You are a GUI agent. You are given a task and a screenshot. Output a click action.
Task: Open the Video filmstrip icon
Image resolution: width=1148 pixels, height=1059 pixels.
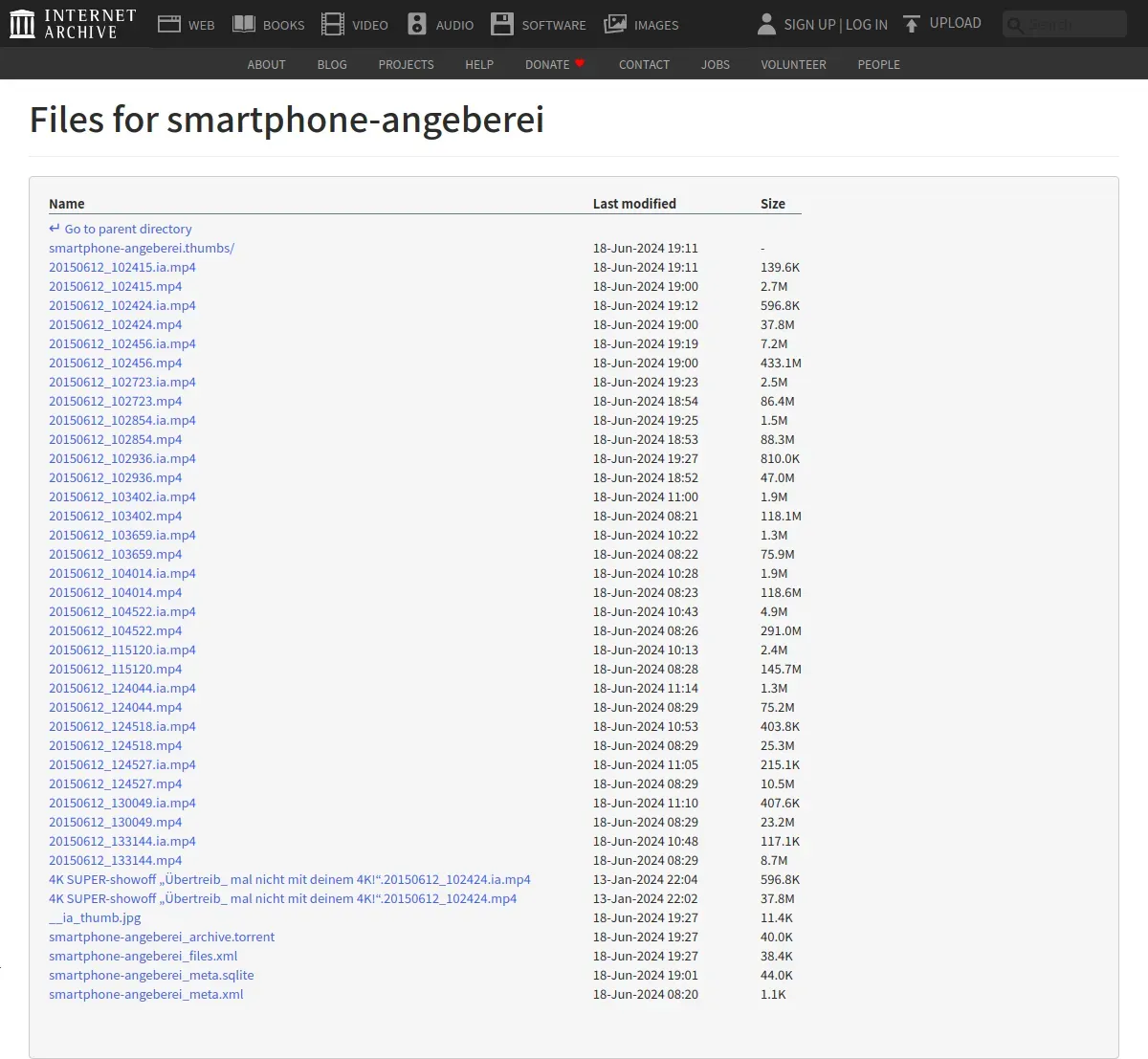click(x=332, y=24)
